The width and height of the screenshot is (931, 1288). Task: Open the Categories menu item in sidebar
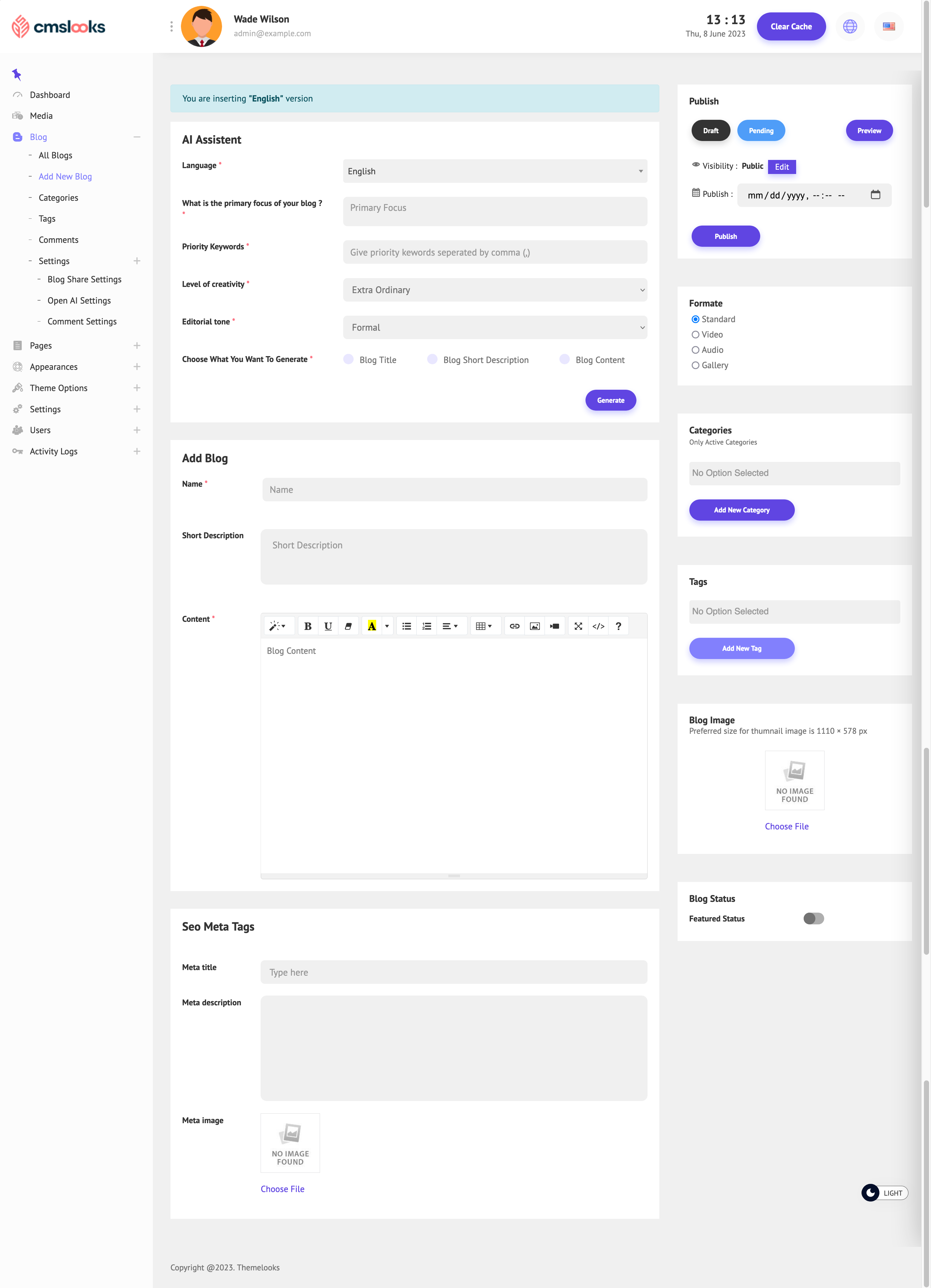(x=58, y=197)
